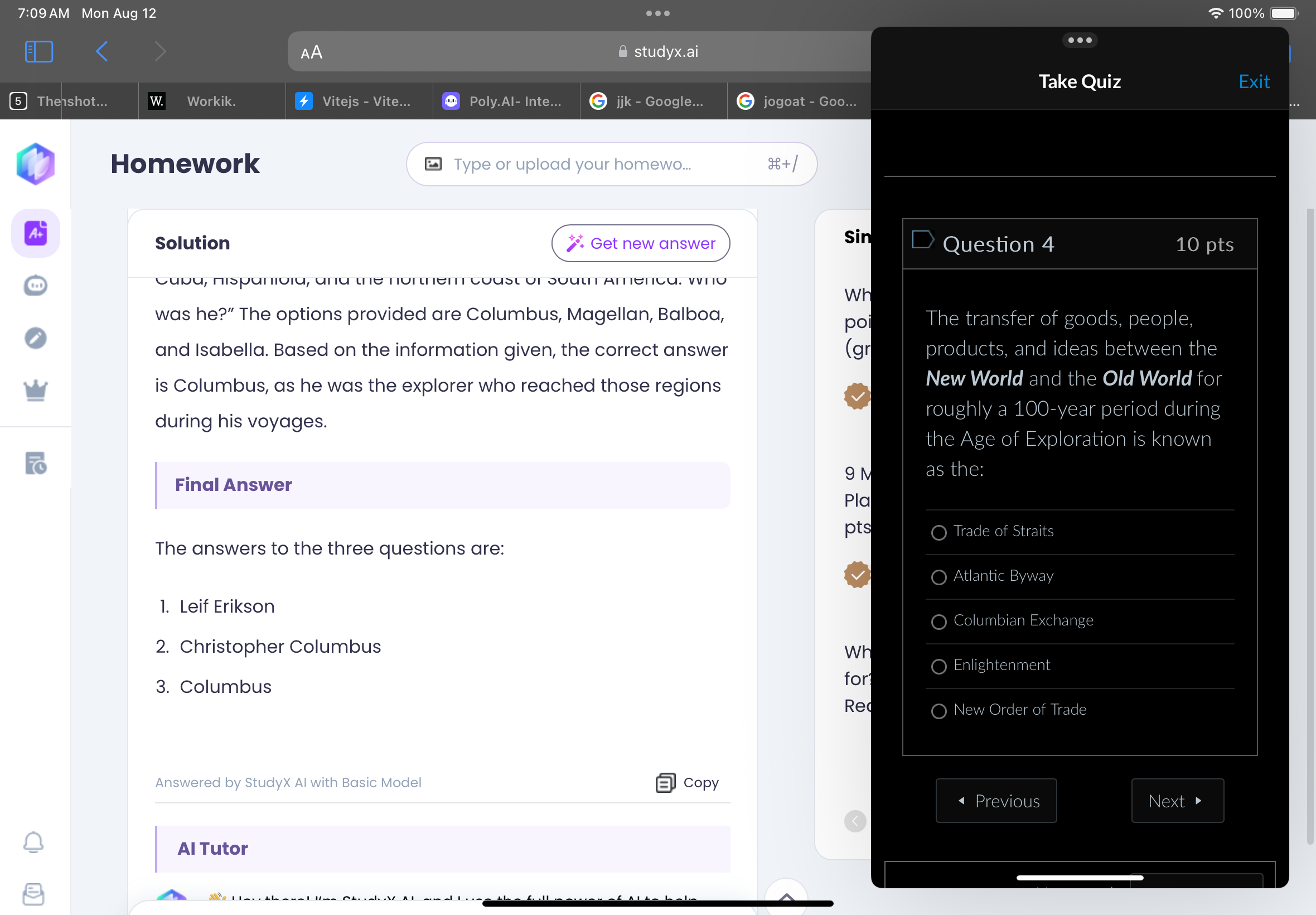The width and height of the screenshot is (1316, 915).
Task: Switch to the Poly.AI tab
Action: (506, 102)
